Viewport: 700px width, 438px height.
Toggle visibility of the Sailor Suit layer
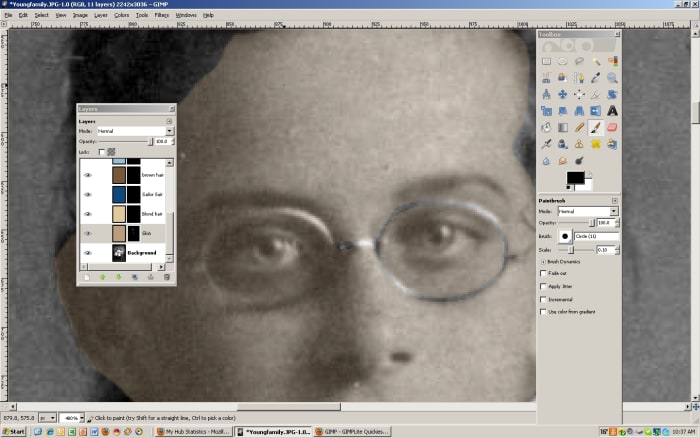coord(88,195)
